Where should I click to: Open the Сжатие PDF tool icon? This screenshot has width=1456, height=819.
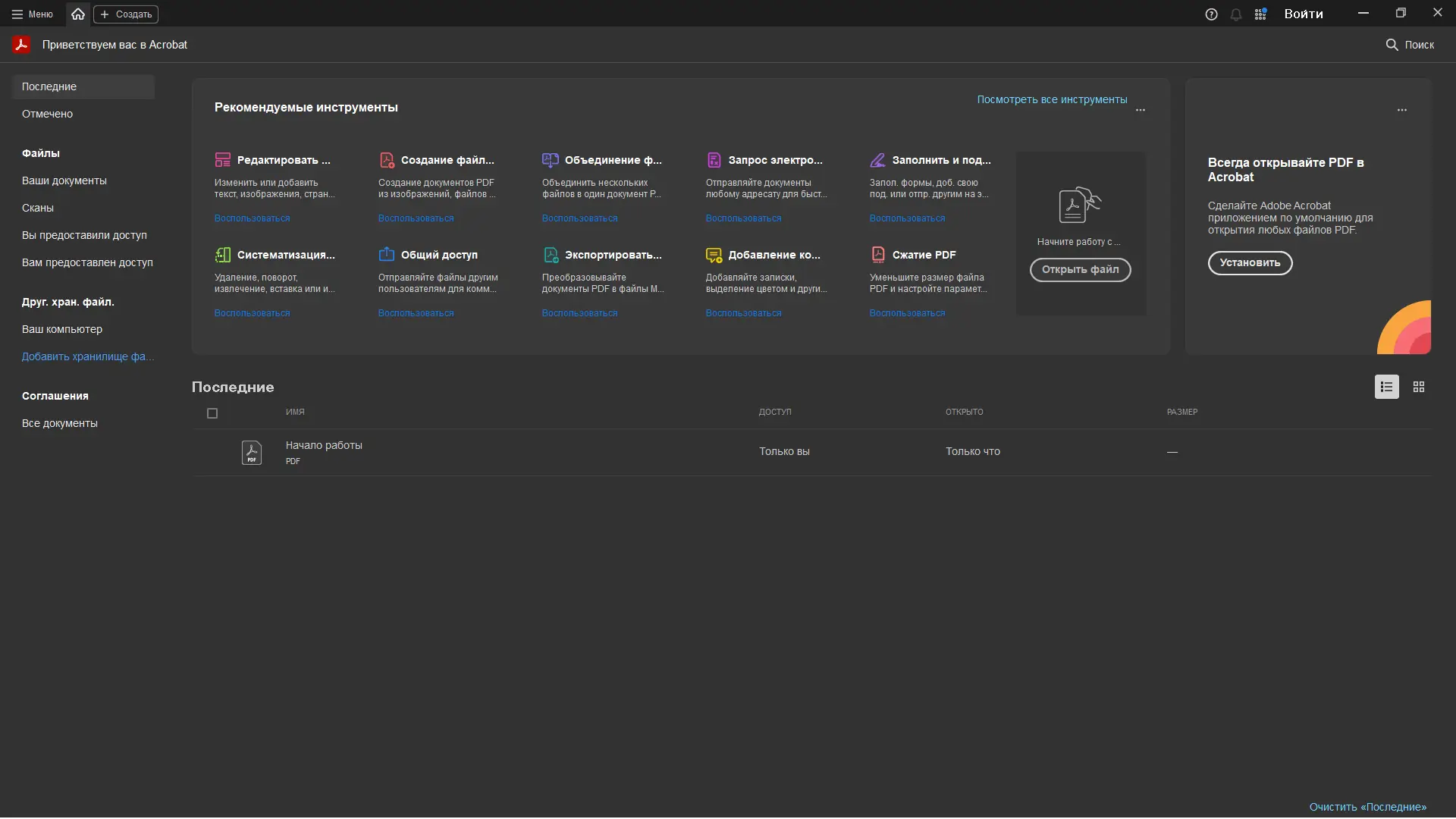coord(878,255)
